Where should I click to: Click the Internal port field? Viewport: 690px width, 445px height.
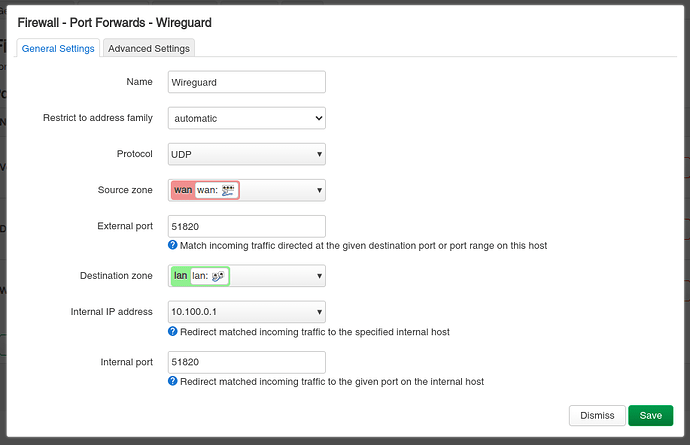tap(246, 362)
